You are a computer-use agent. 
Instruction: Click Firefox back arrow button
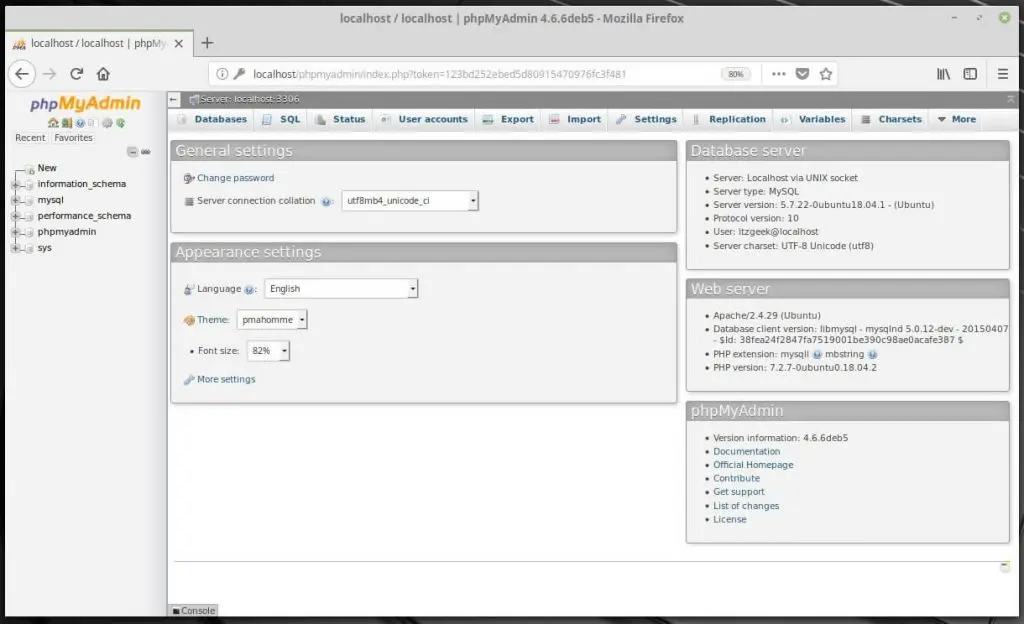22,74
